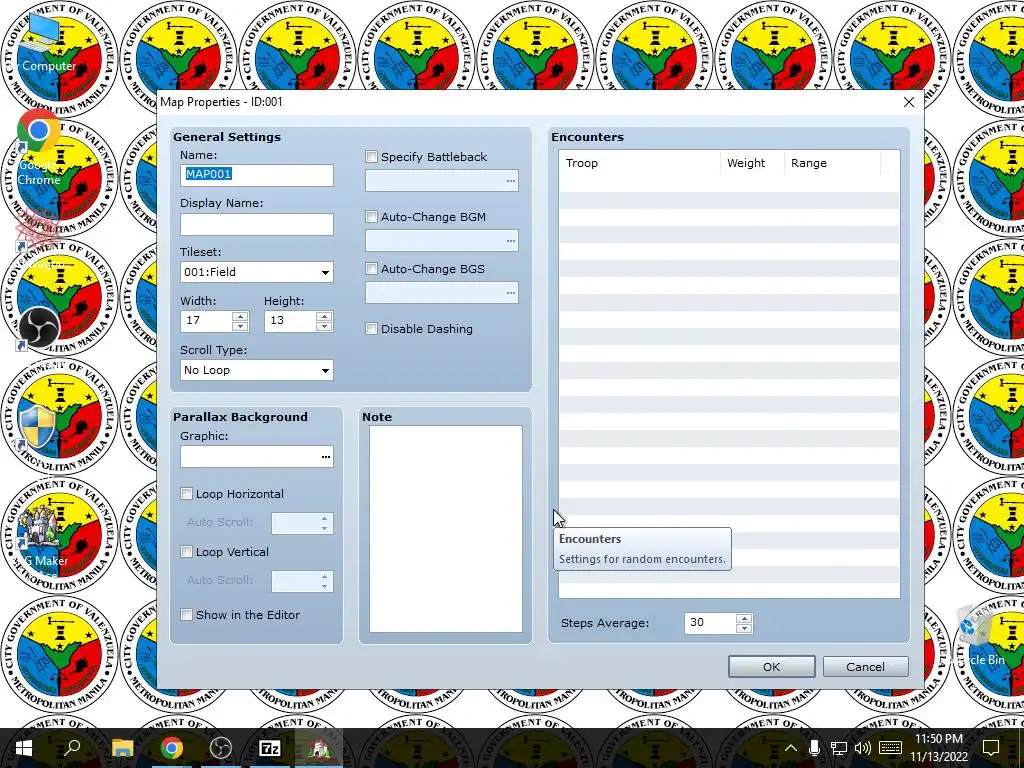1024x768 pixels.
Task: Click the Width value field
Action: 207,321
